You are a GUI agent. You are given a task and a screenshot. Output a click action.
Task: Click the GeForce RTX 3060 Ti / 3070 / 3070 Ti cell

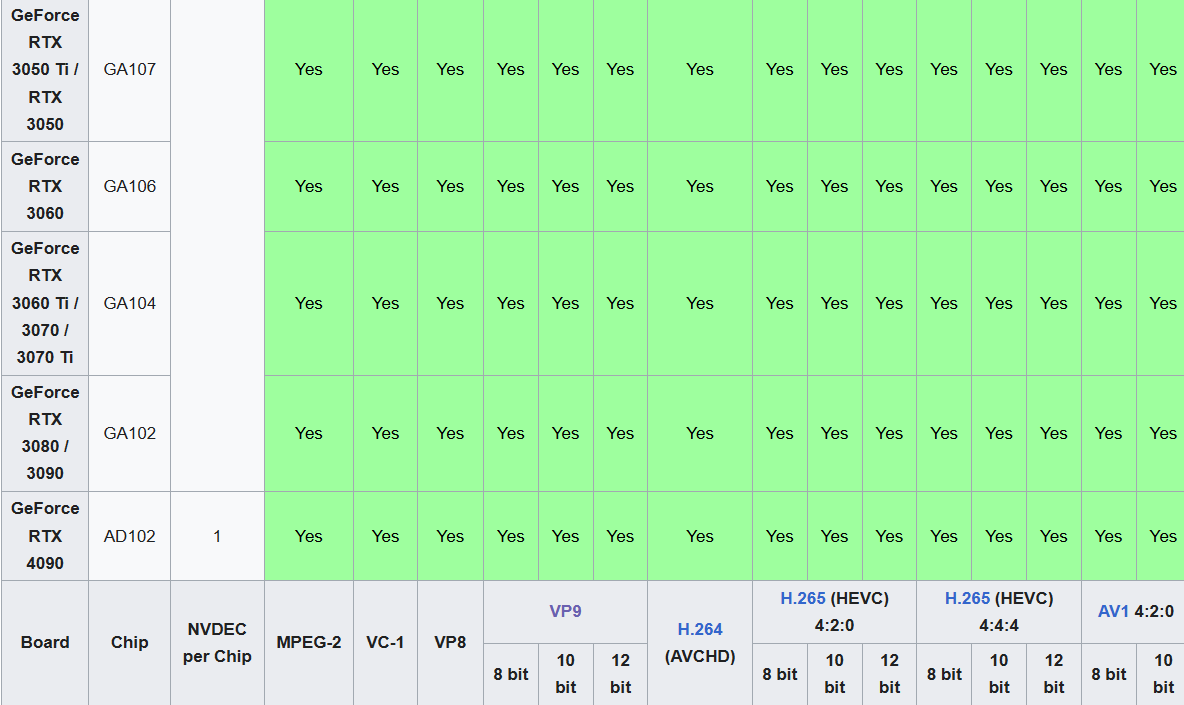pyautogui.click(x=45, y=303)
